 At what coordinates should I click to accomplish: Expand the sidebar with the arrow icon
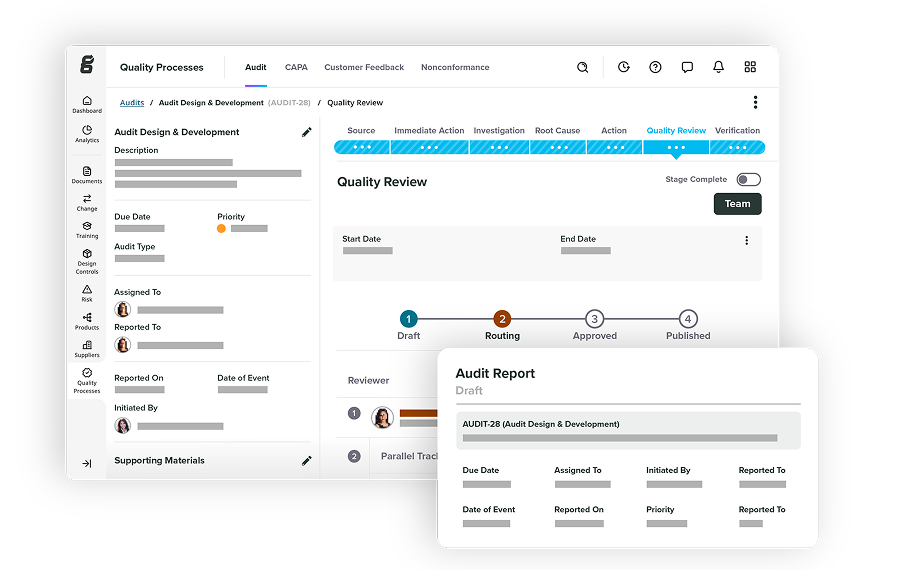pos(87,463)
